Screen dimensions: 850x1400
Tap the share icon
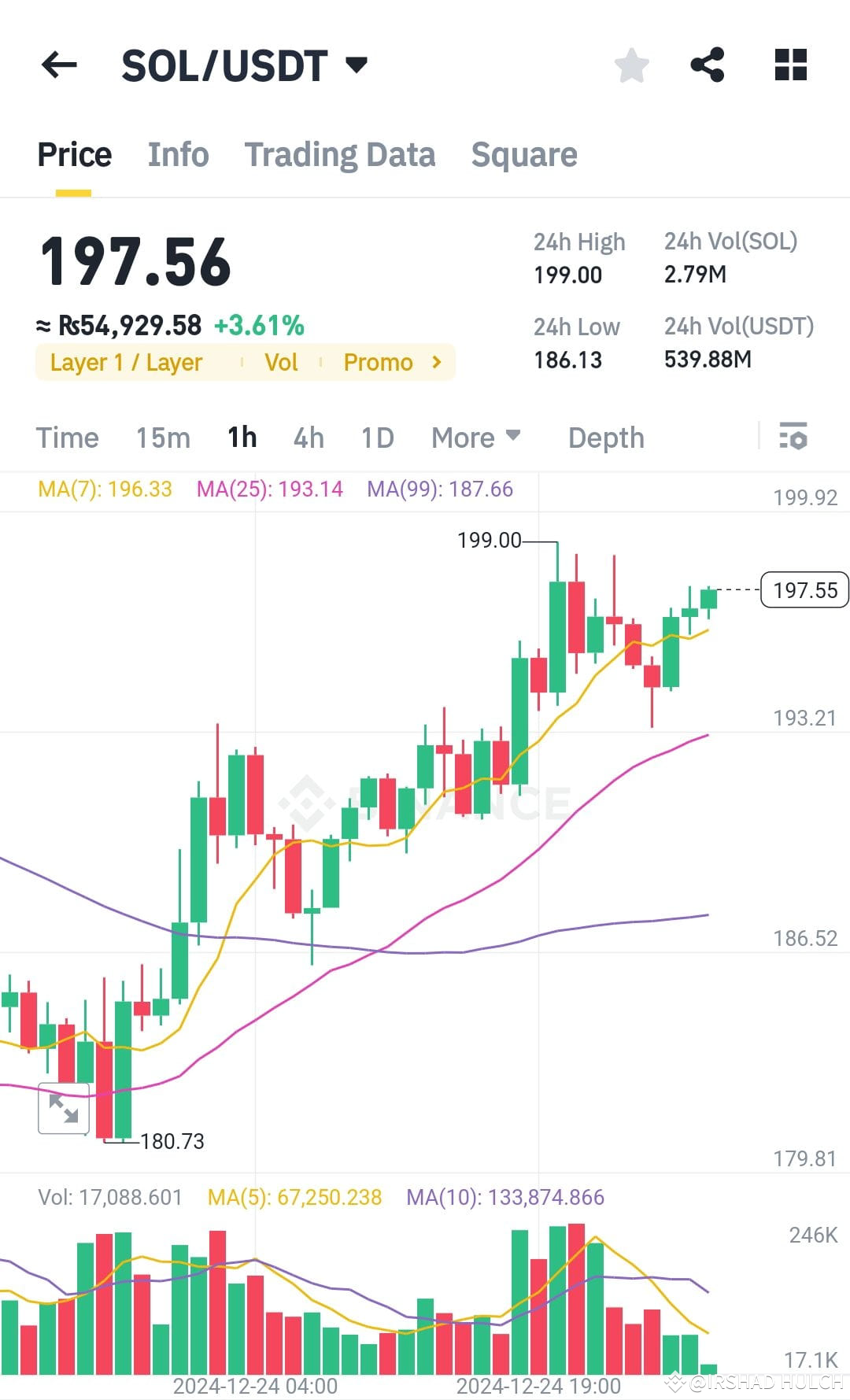point(708,65)
